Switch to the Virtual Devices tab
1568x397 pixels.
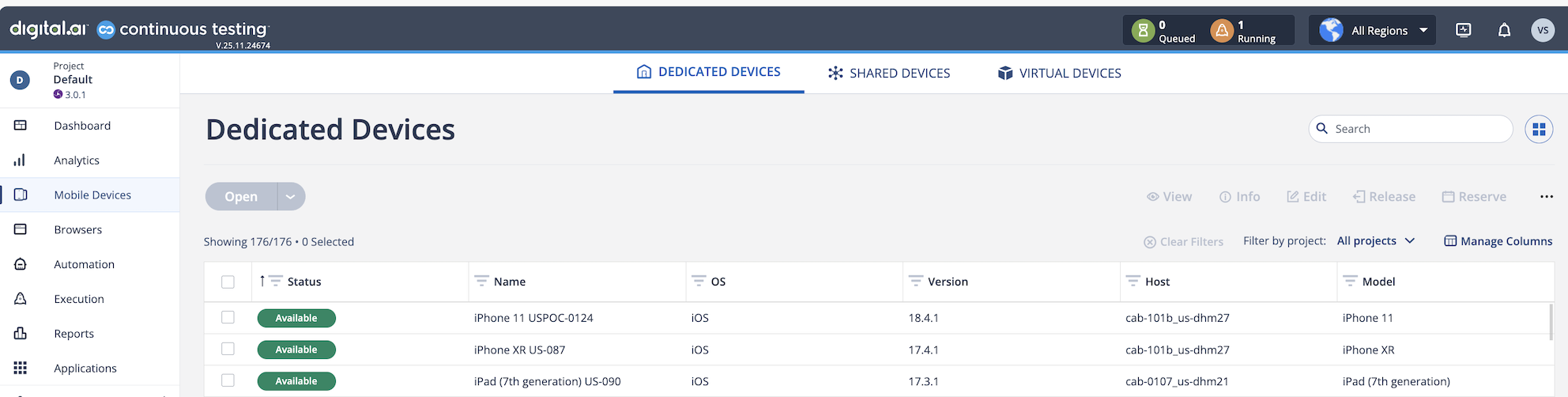pyautogui.click(x=1059, y=73)
